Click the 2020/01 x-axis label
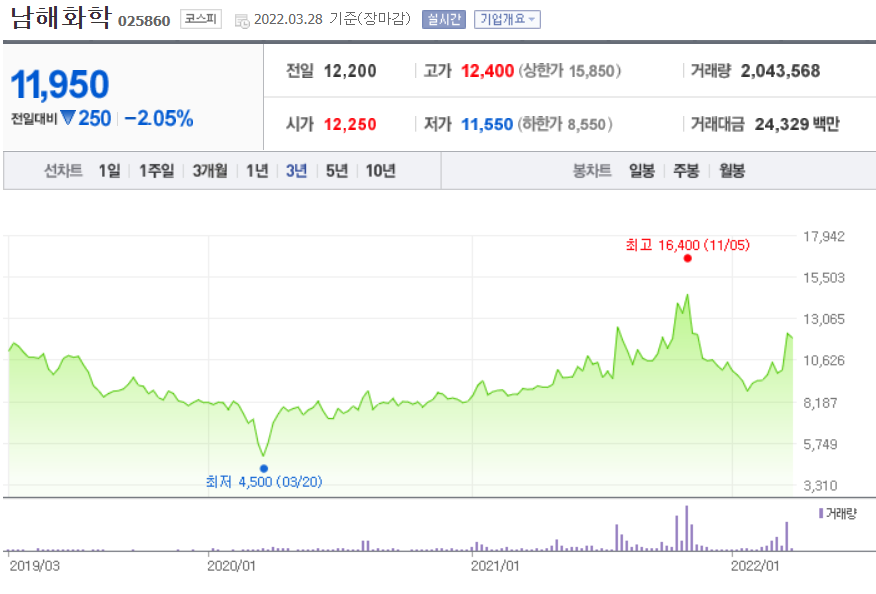Viewport: 876px width, 594px height. click(x=231, y=566)
